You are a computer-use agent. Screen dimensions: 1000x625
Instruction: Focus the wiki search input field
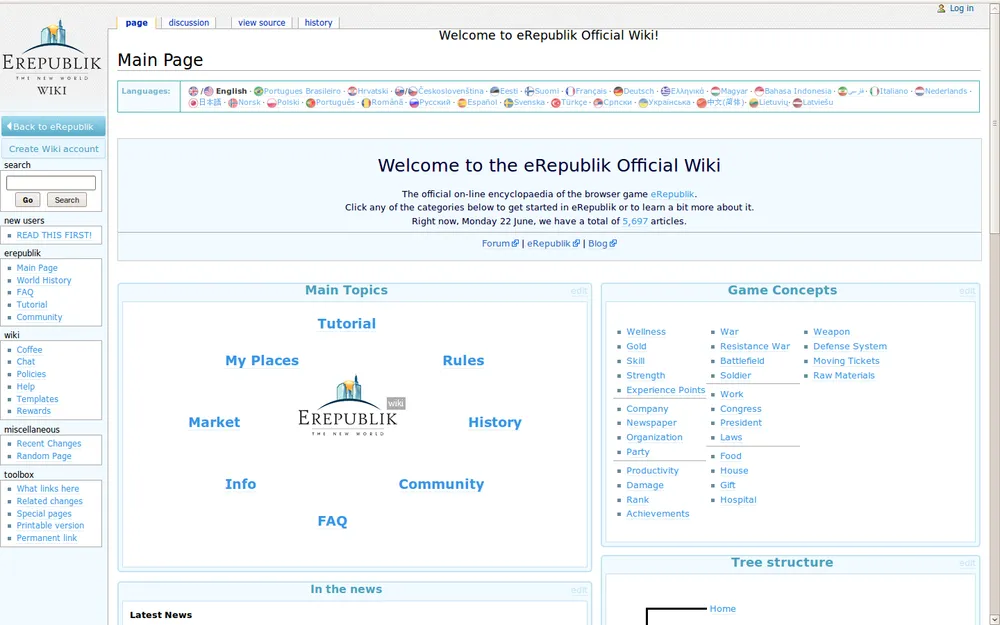point(51,183)
